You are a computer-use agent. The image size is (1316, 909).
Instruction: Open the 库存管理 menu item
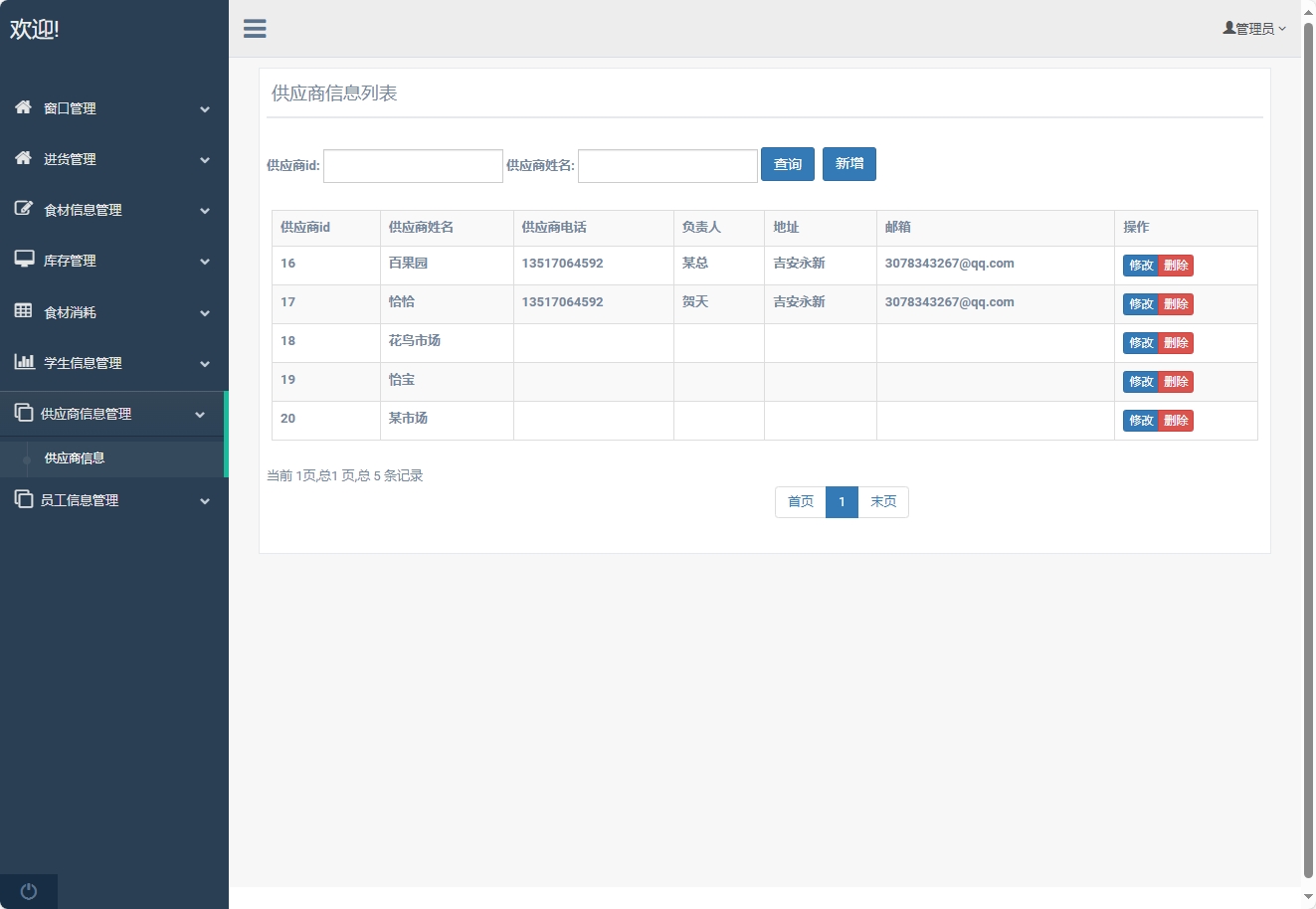[70, 261]
